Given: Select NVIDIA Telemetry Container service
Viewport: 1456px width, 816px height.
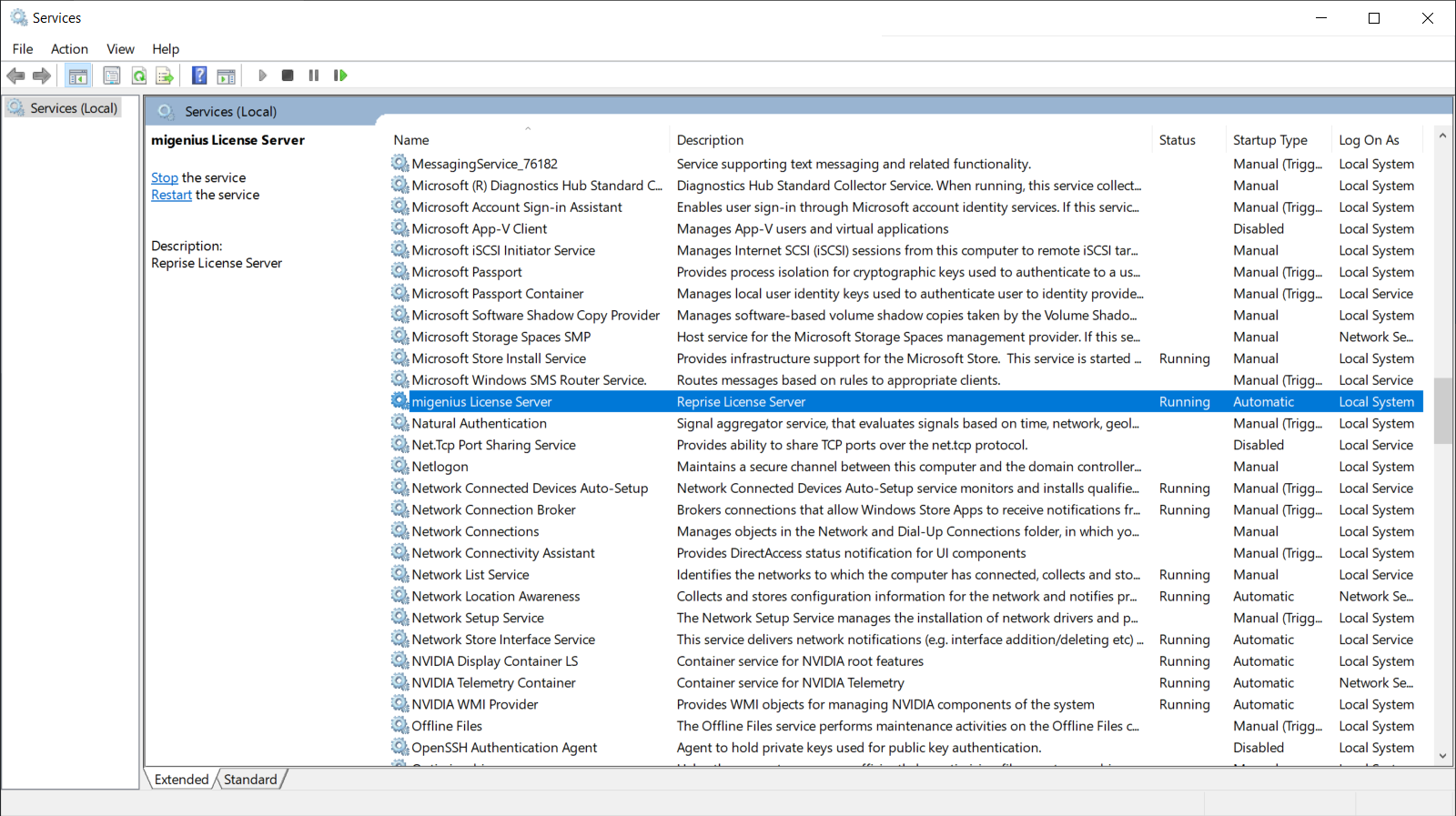Looking at the screenshot, I should (494, 683).
